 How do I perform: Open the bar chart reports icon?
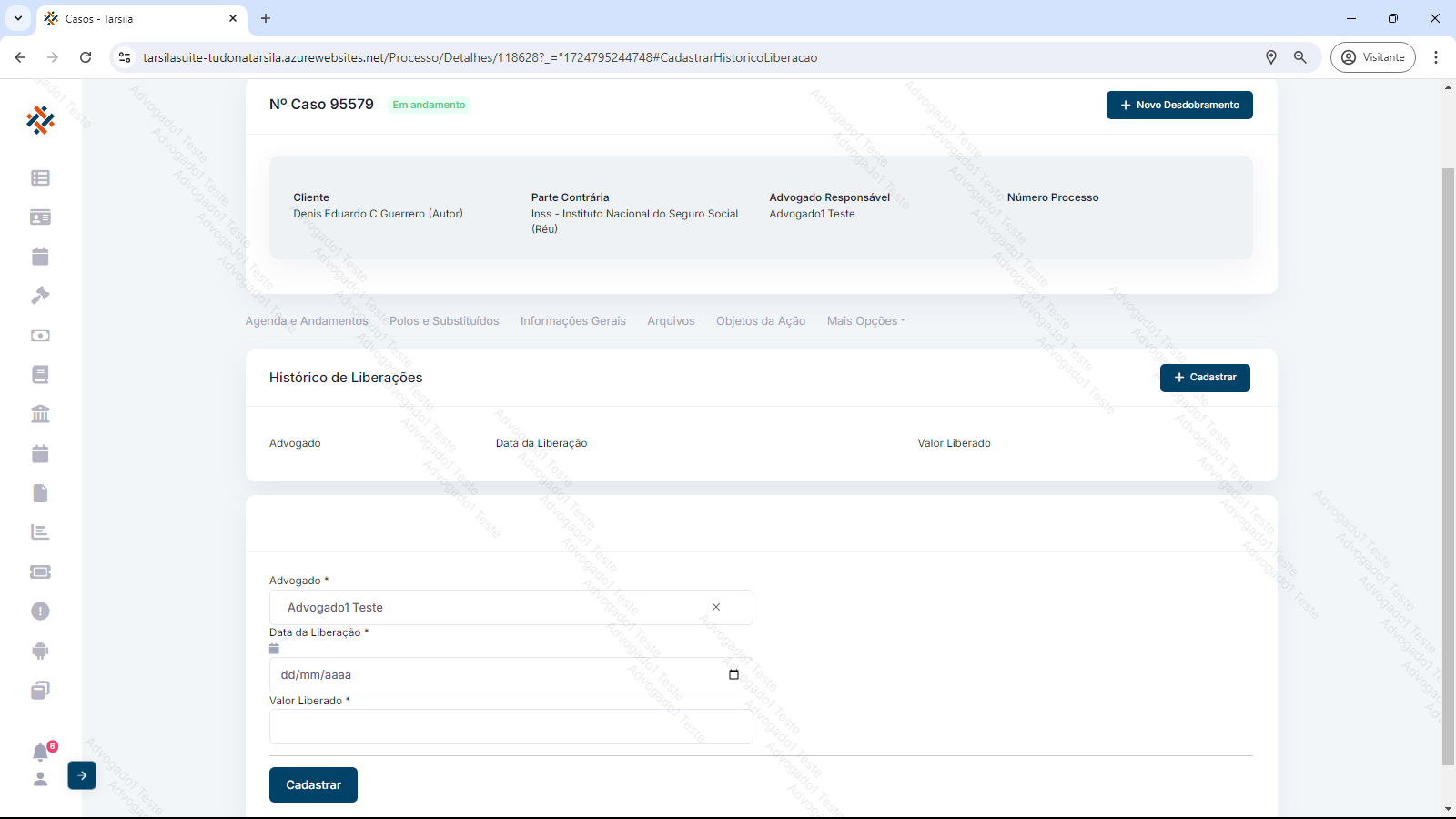[40, 532]
